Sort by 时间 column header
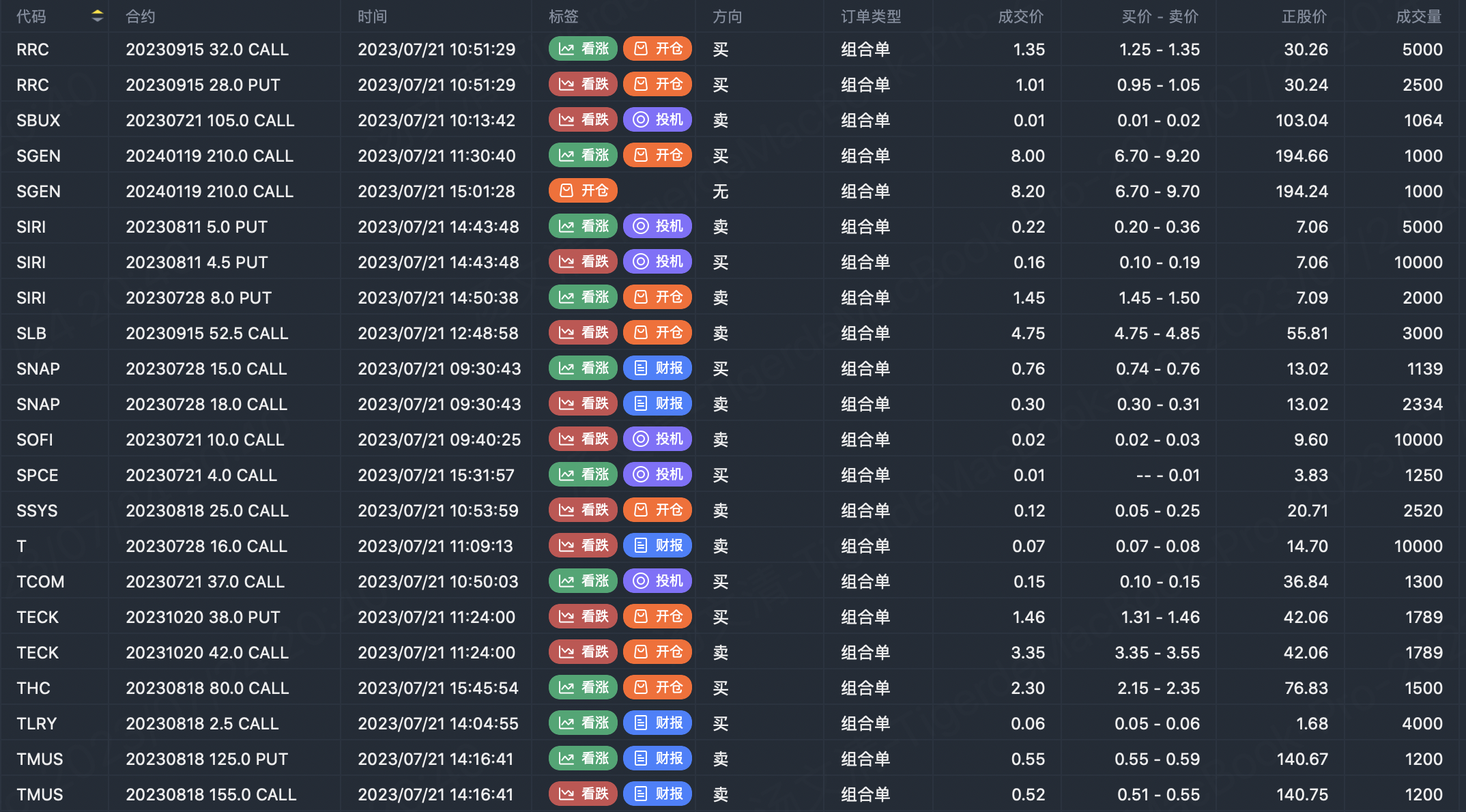Image resolution: width=1466 pixels, height=812 pixels. click(x=373, y=16)
